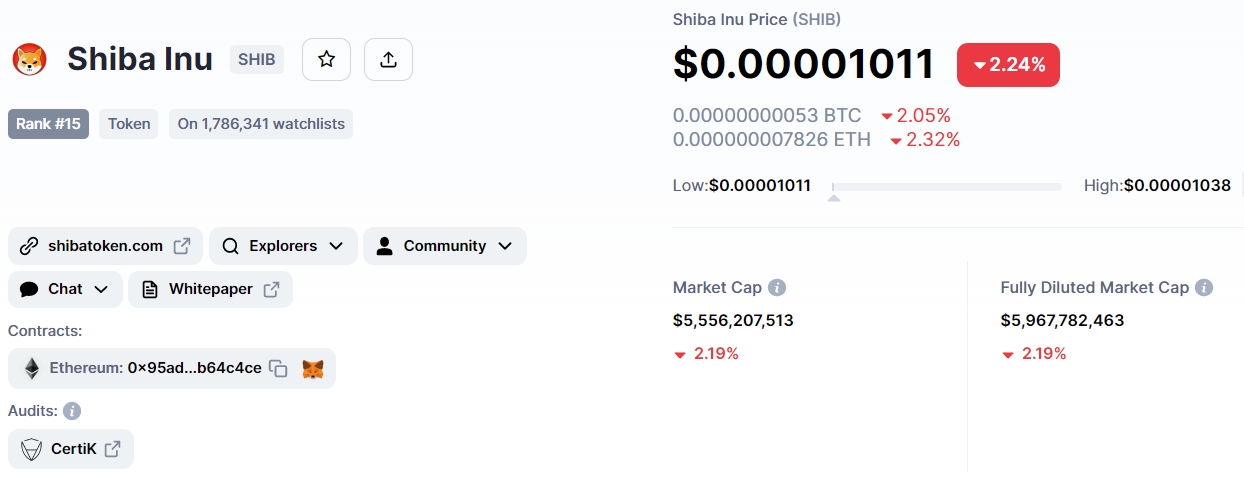Image resolution: width=1244 pixels, height=486 pixels.
Task: Open the CertiK audit link
Action: pyautogui.click(x=71, y=449)
